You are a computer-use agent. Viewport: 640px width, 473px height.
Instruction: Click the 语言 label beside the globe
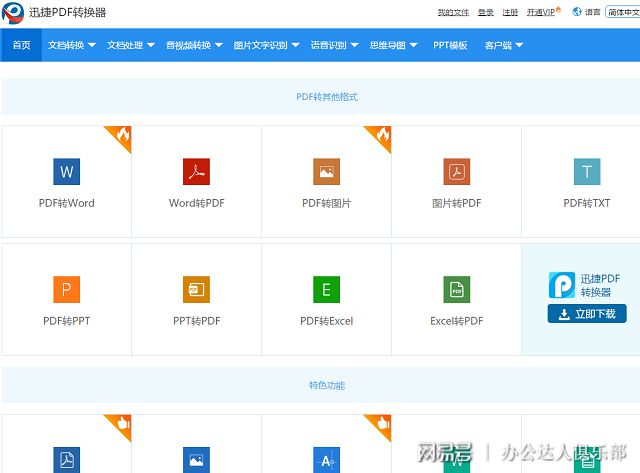[x=592, y=12]
